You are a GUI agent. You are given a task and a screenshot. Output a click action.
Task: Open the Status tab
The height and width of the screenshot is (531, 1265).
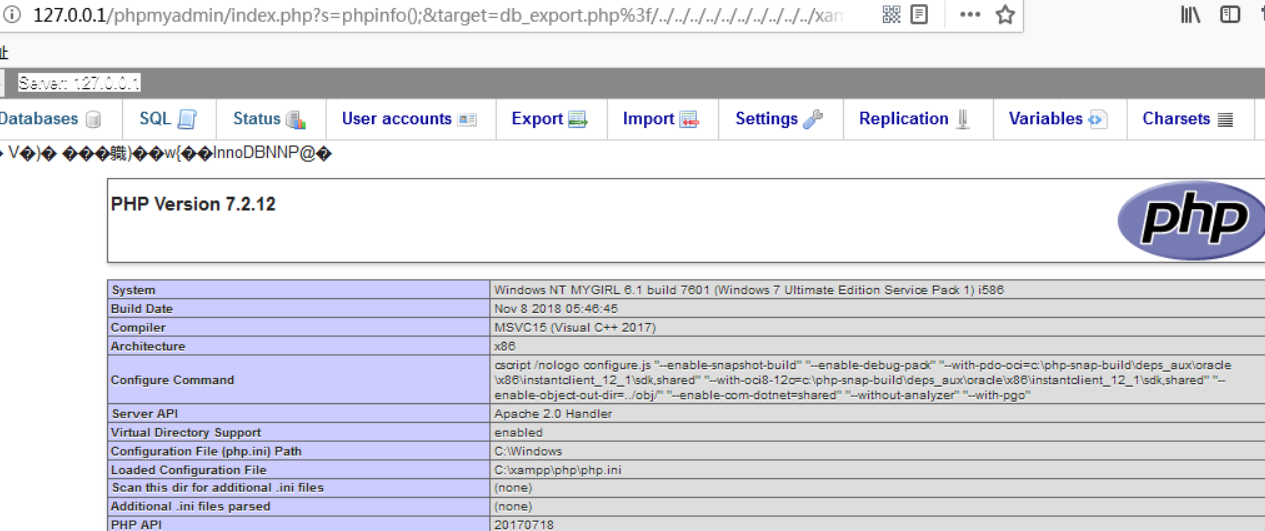tap(269, 119)
